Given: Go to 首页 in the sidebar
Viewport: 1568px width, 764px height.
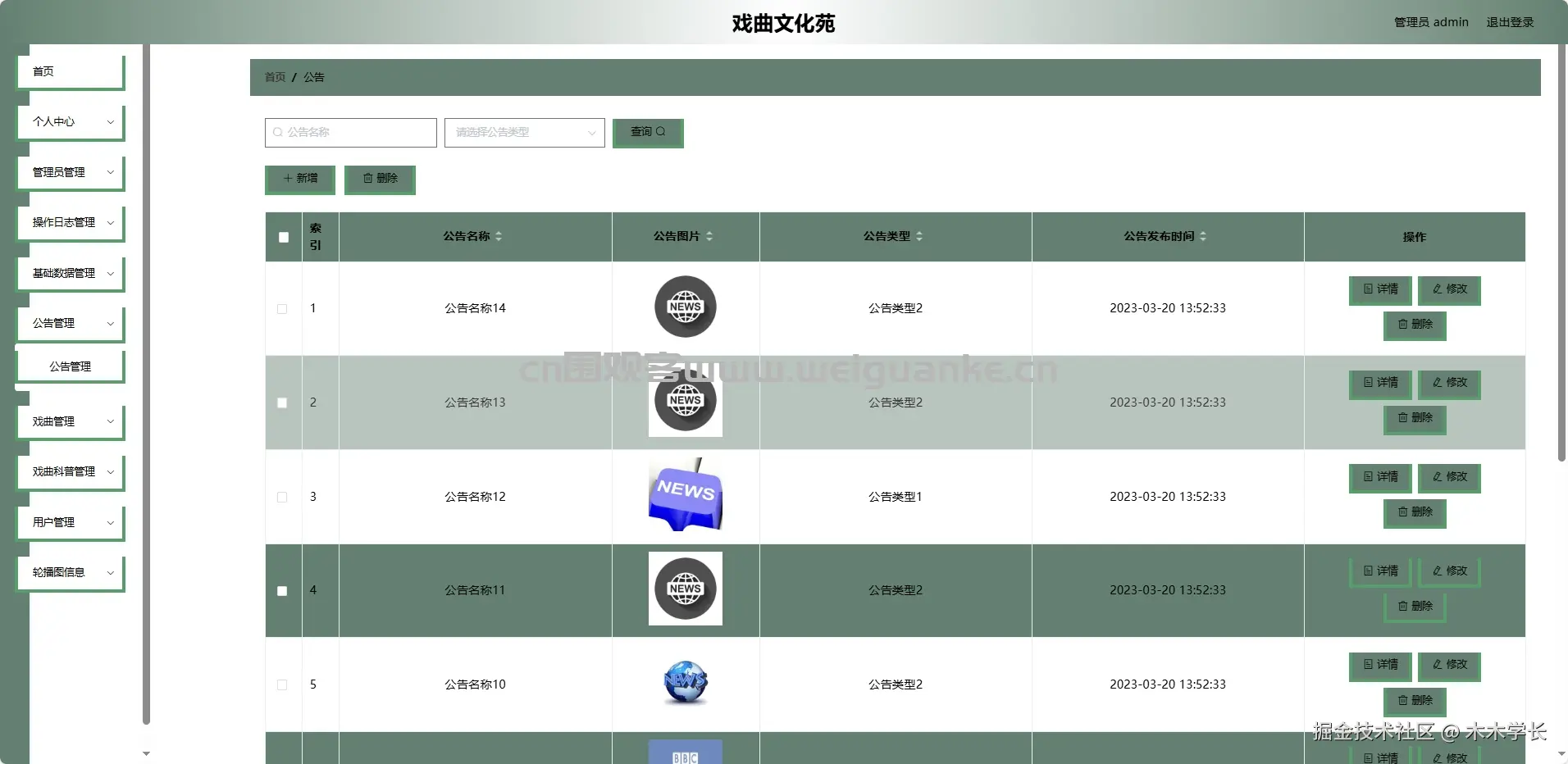Looking at the screenshot, I should point(71,71).
